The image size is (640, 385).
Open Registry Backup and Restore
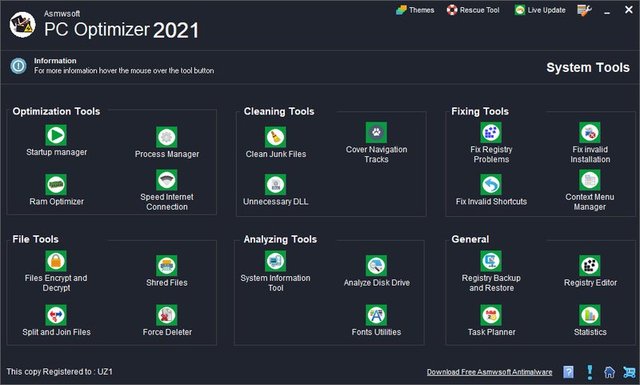(x=491, y=261)
